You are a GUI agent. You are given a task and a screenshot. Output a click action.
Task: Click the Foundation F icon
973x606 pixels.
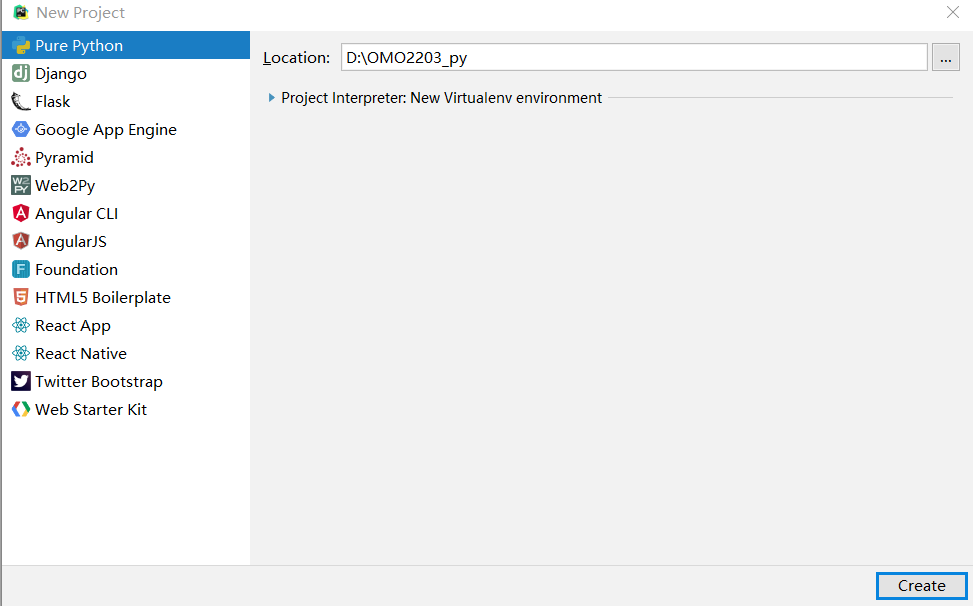(20, 269)
